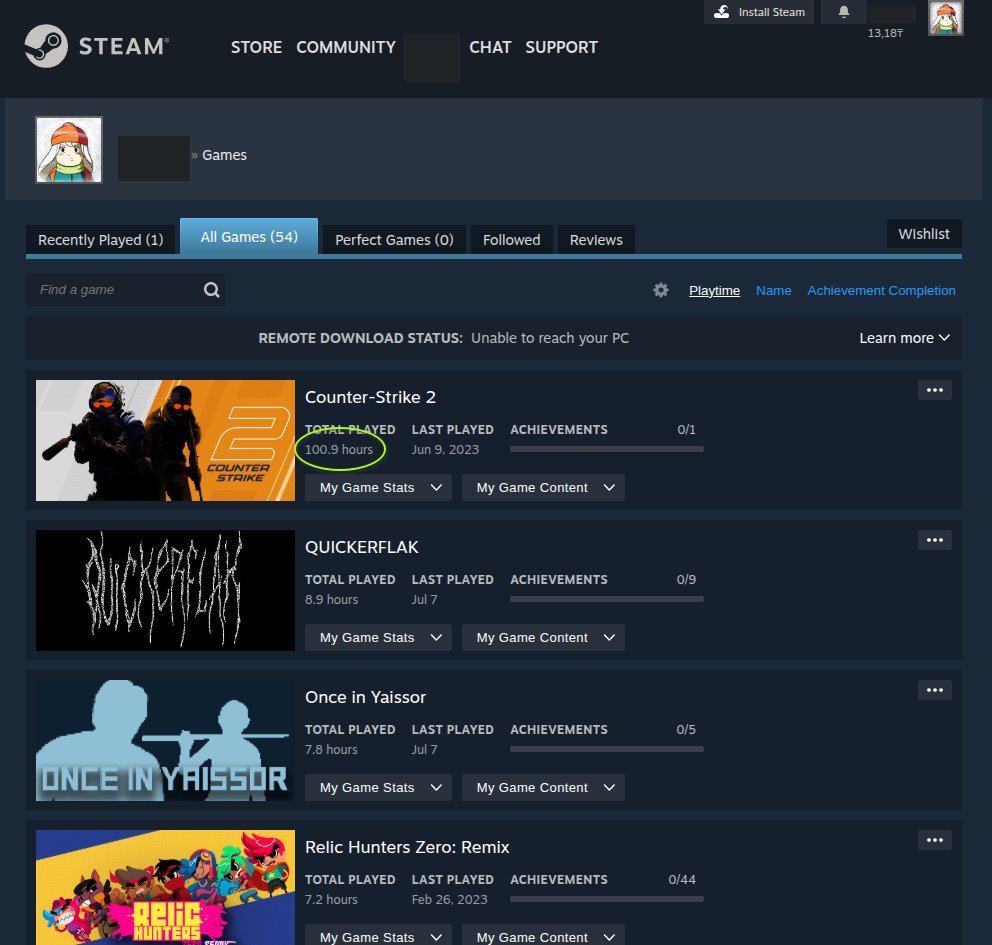Open the STORE menu in the header
This screenshot has height=945, width=992.
(256, 47)
